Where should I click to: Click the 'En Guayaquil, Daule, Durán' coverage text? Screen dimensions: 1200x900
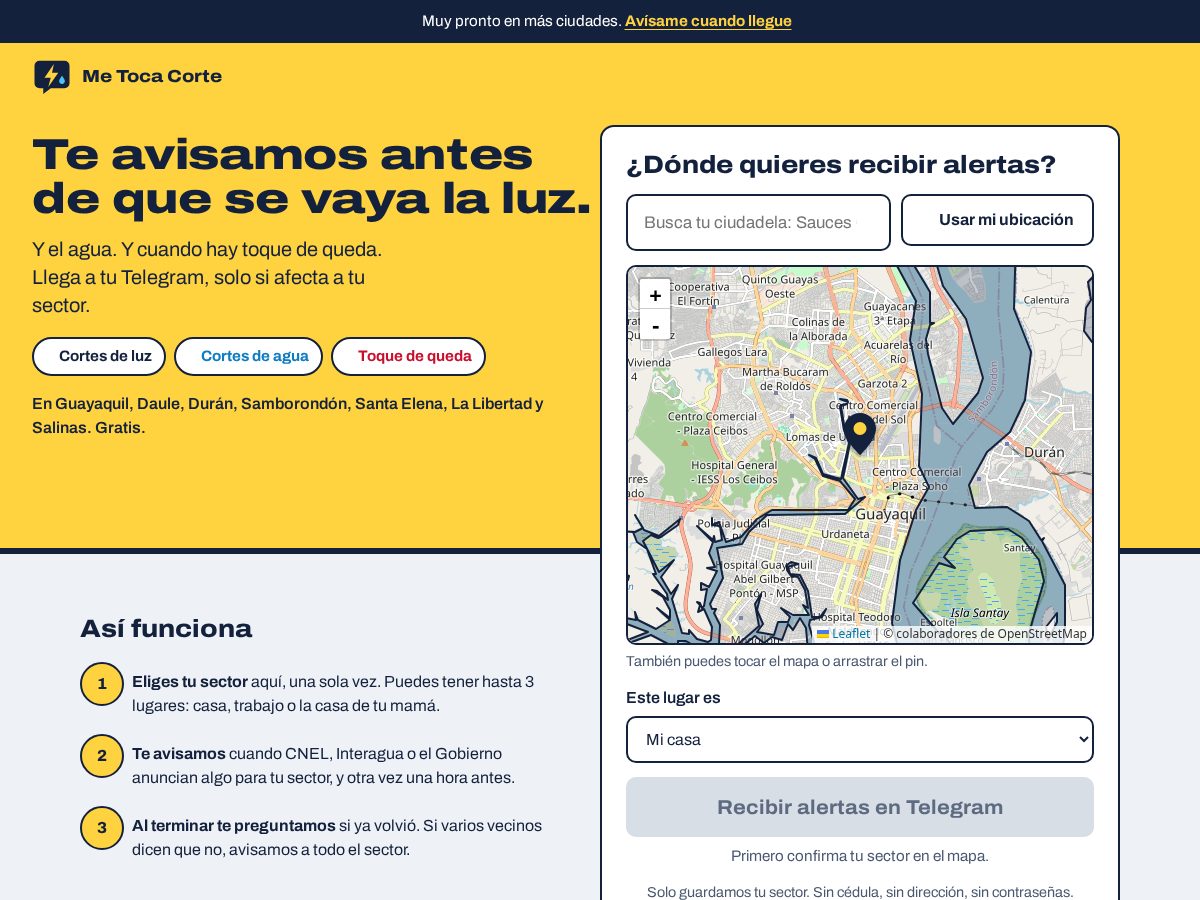288,416
